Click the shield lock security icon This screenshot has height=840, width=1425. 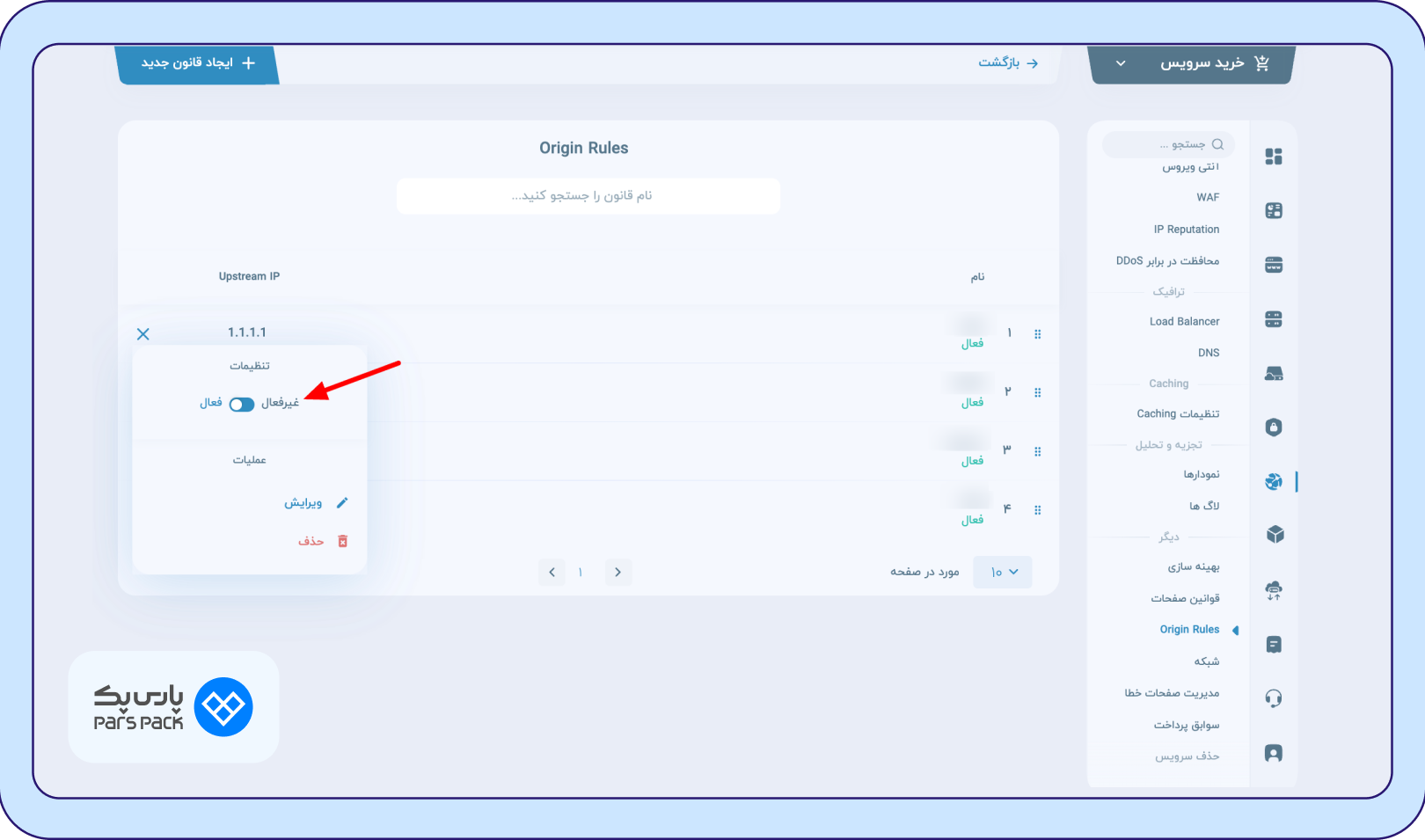[x=1273, y=427]
